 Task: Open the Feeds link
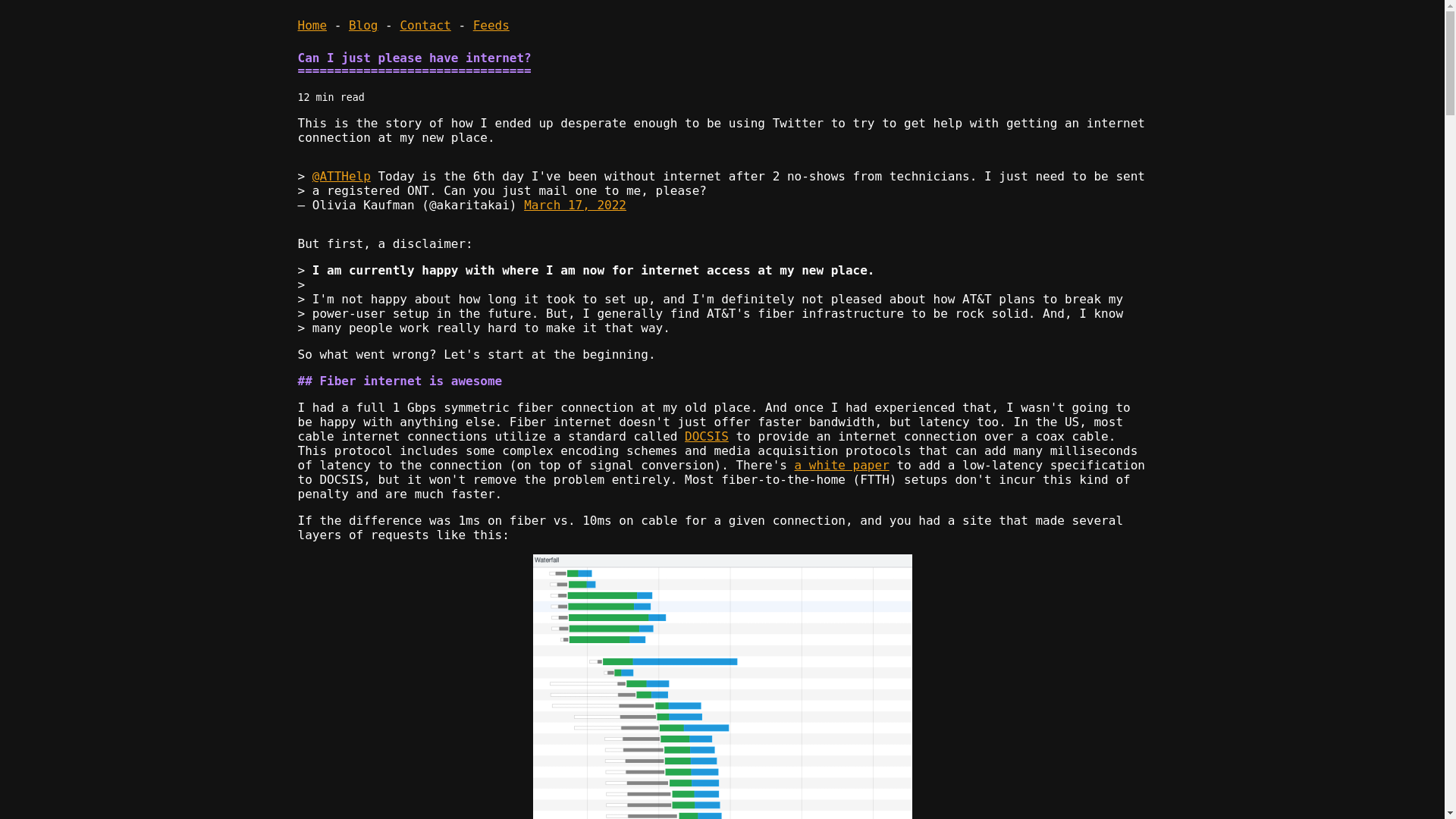pyautogui.click(x=491, y=25)
